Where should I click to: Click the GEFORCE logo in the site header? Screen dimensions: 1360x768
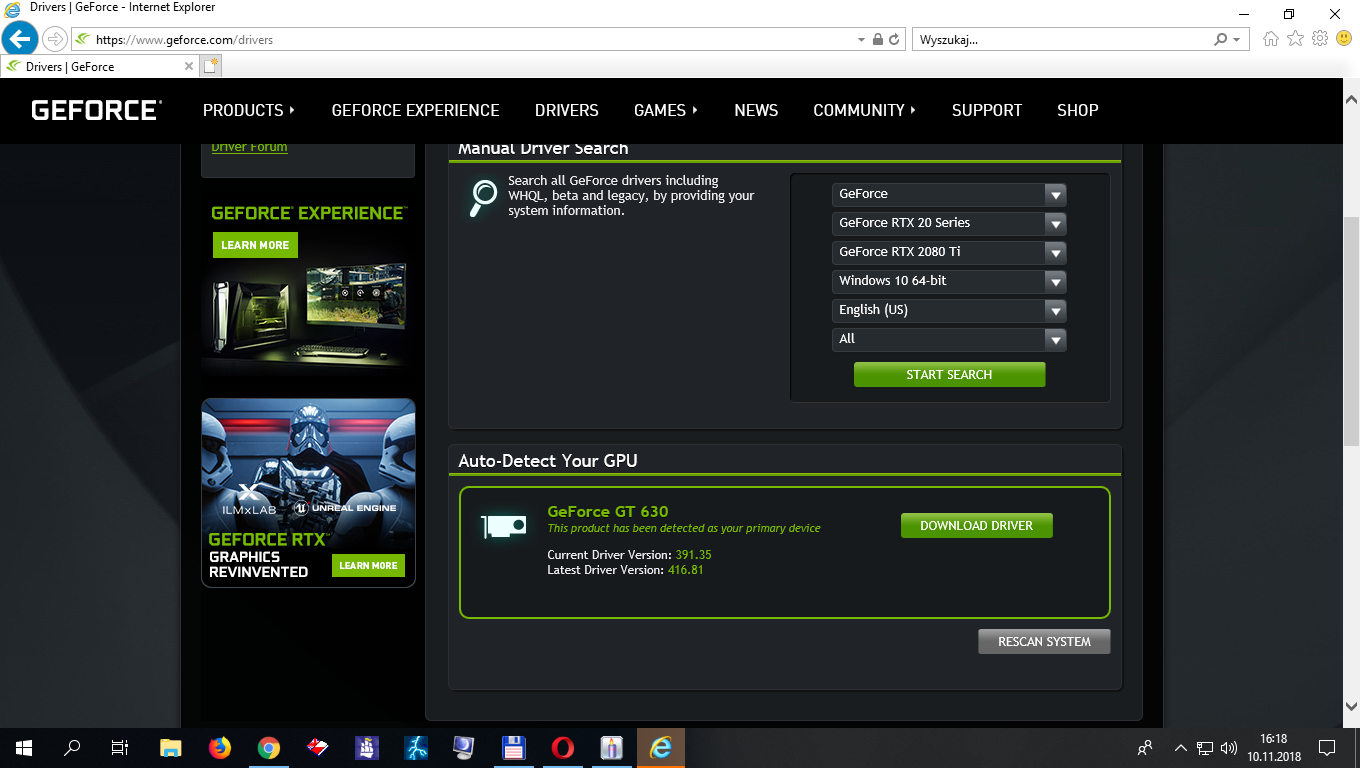pyautogui.click(x=96, y=110)
